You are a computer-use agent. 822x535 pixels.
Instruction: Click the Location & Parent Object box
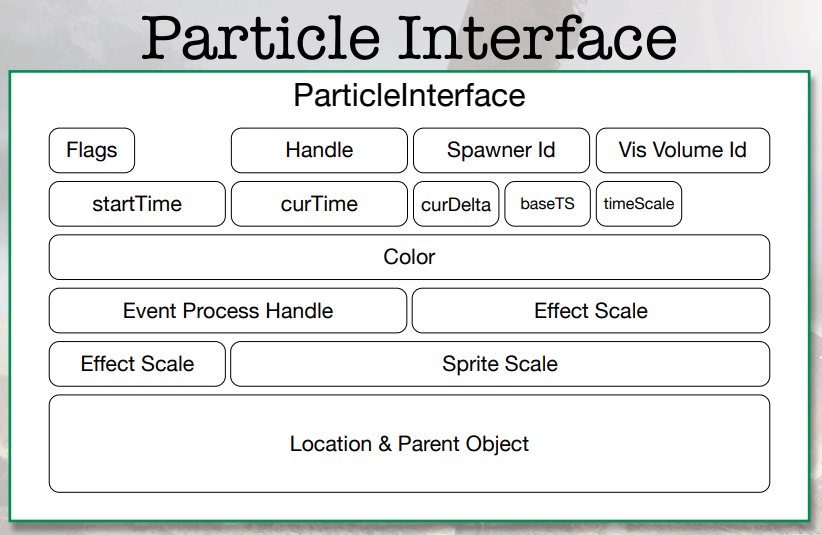click(409, 444)
